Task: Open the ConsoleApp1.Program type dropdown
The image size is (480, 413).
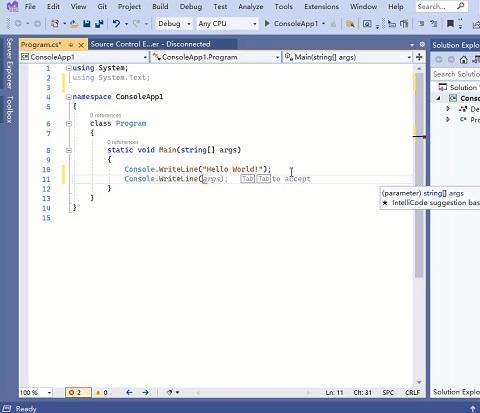Action: tap(216, 57)
